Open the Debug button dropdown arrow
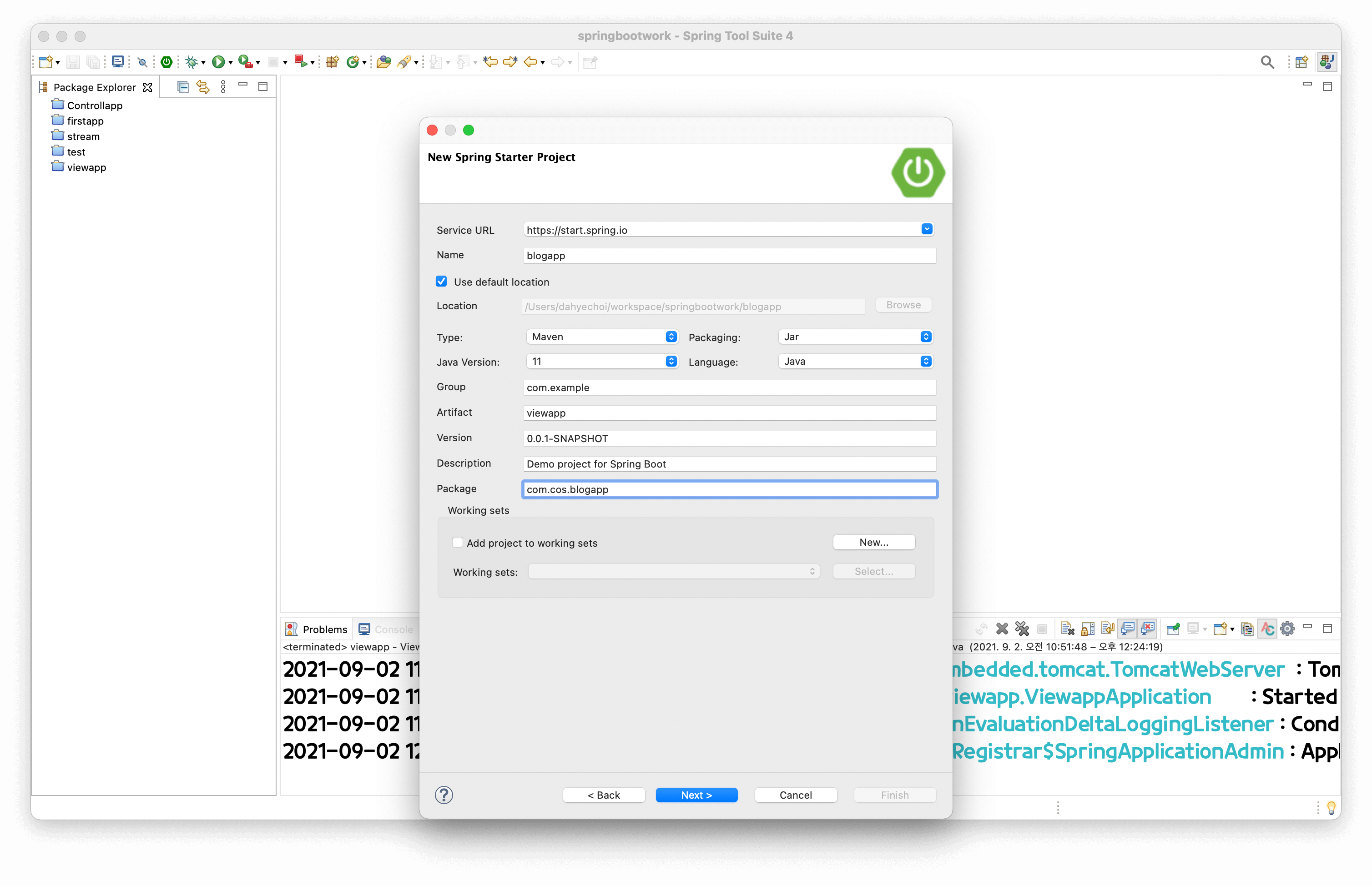The width and height of the screenshot is (1372, 886). click(203, 63)
